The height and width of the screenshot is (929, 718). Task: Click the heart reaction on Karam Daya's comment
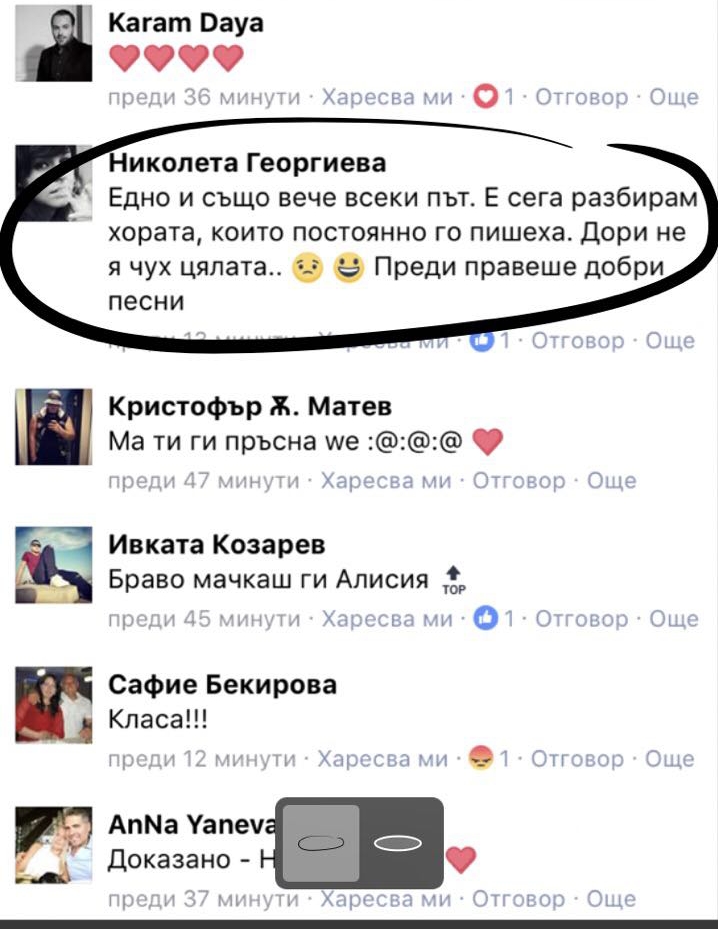485,97
